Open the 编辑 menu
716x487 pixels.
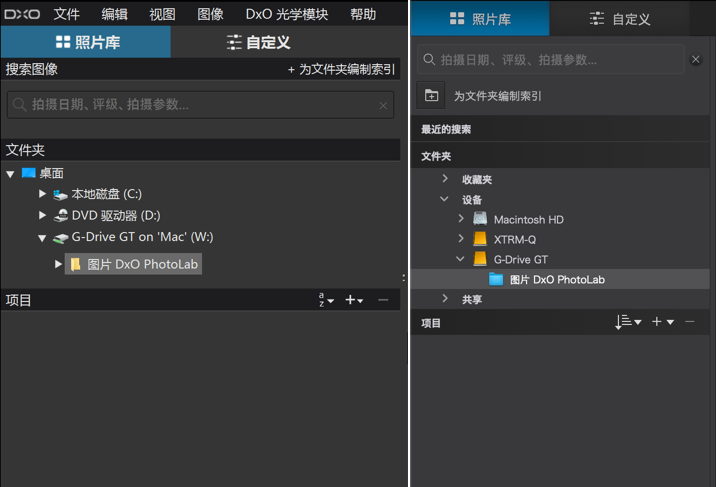click(115, 14)
